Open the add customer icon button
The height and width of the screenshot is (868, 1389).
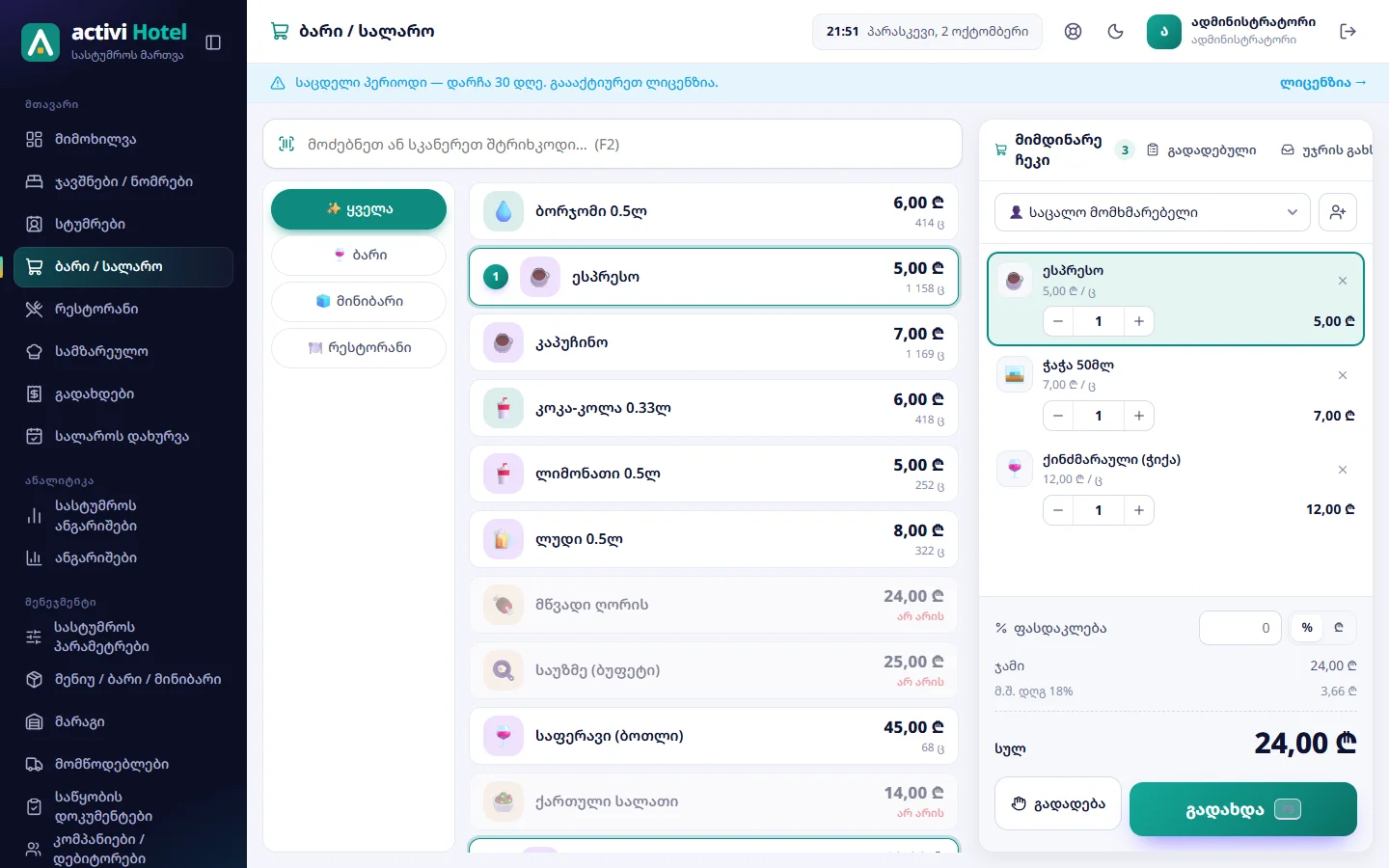[x=1338, y=212]
